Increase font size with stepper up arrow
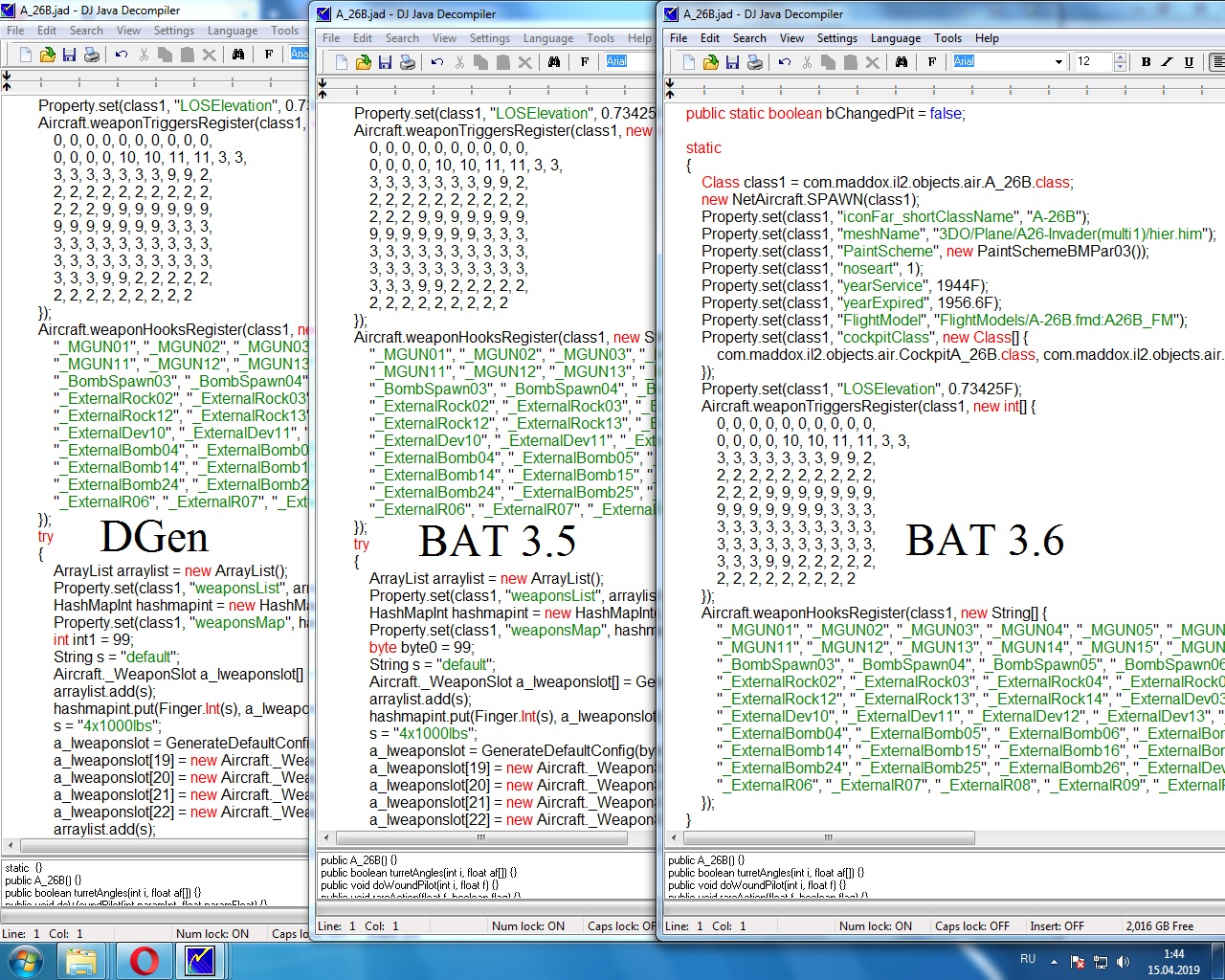 click(1120, 57)
